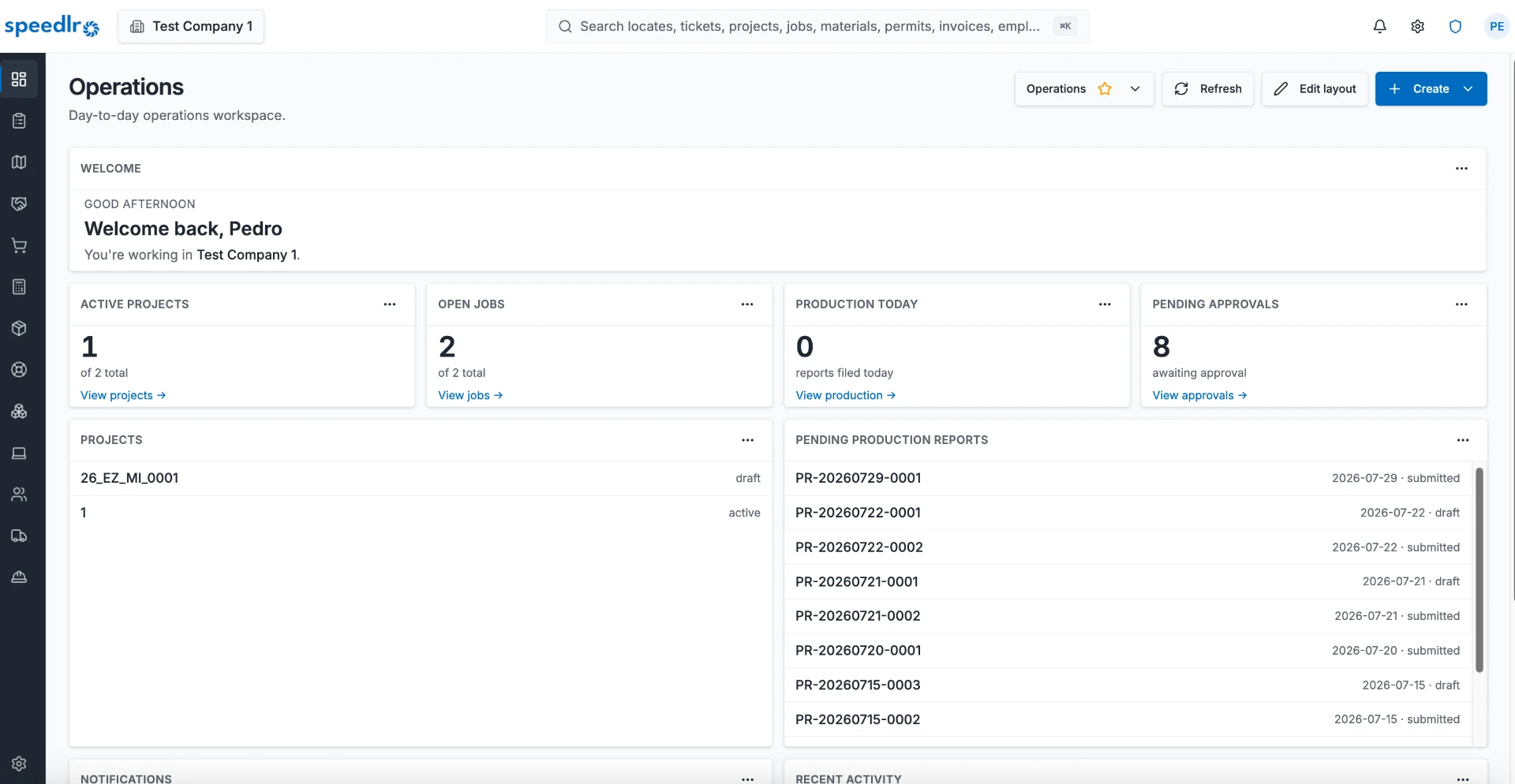Expand the Create button dropdown arrow
Viewport: 1515px width, 784px height.
pyautogui.click(x=1468, y=89)
